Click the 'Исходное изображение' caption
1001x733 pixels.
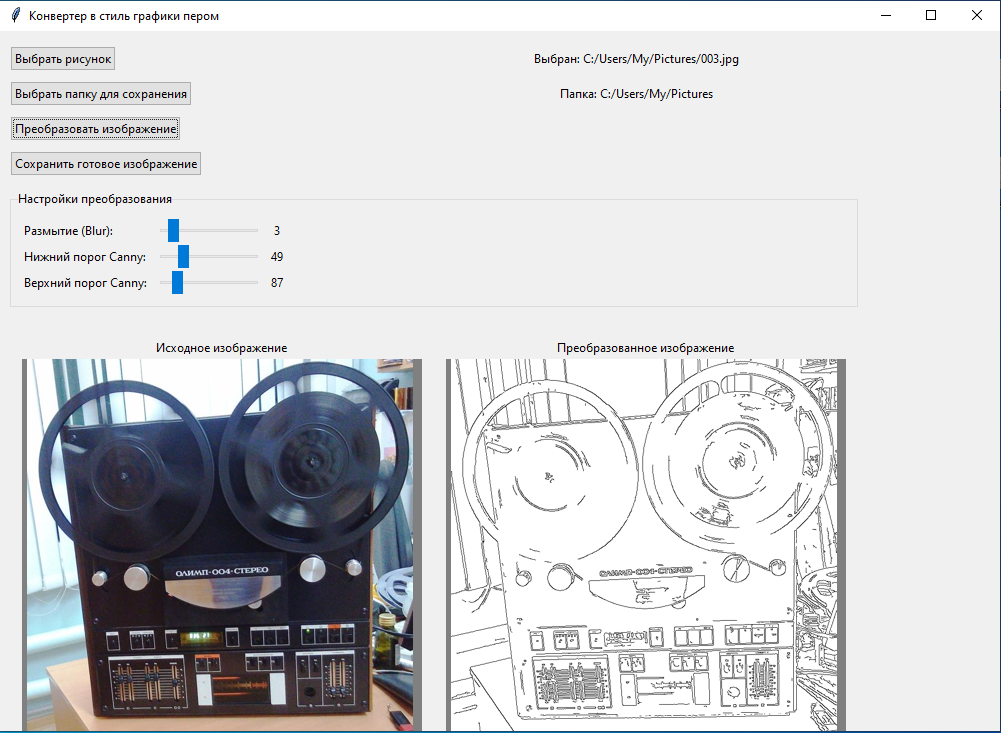click(x=222, y=348)
